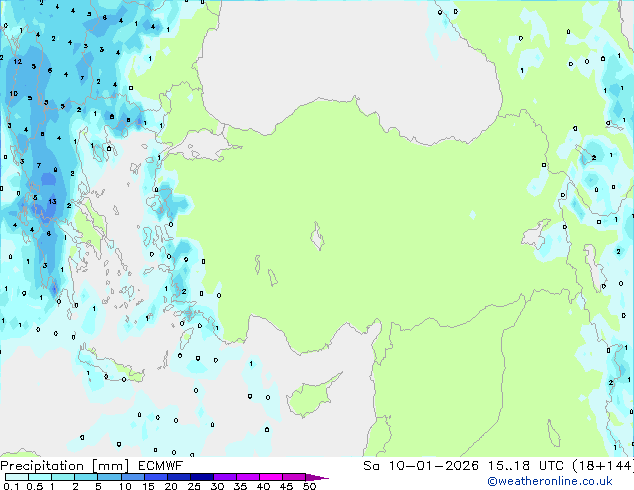634x490 pixels.
Task: Pick the 10–15 mm legend color swatch
Action: 133,477
